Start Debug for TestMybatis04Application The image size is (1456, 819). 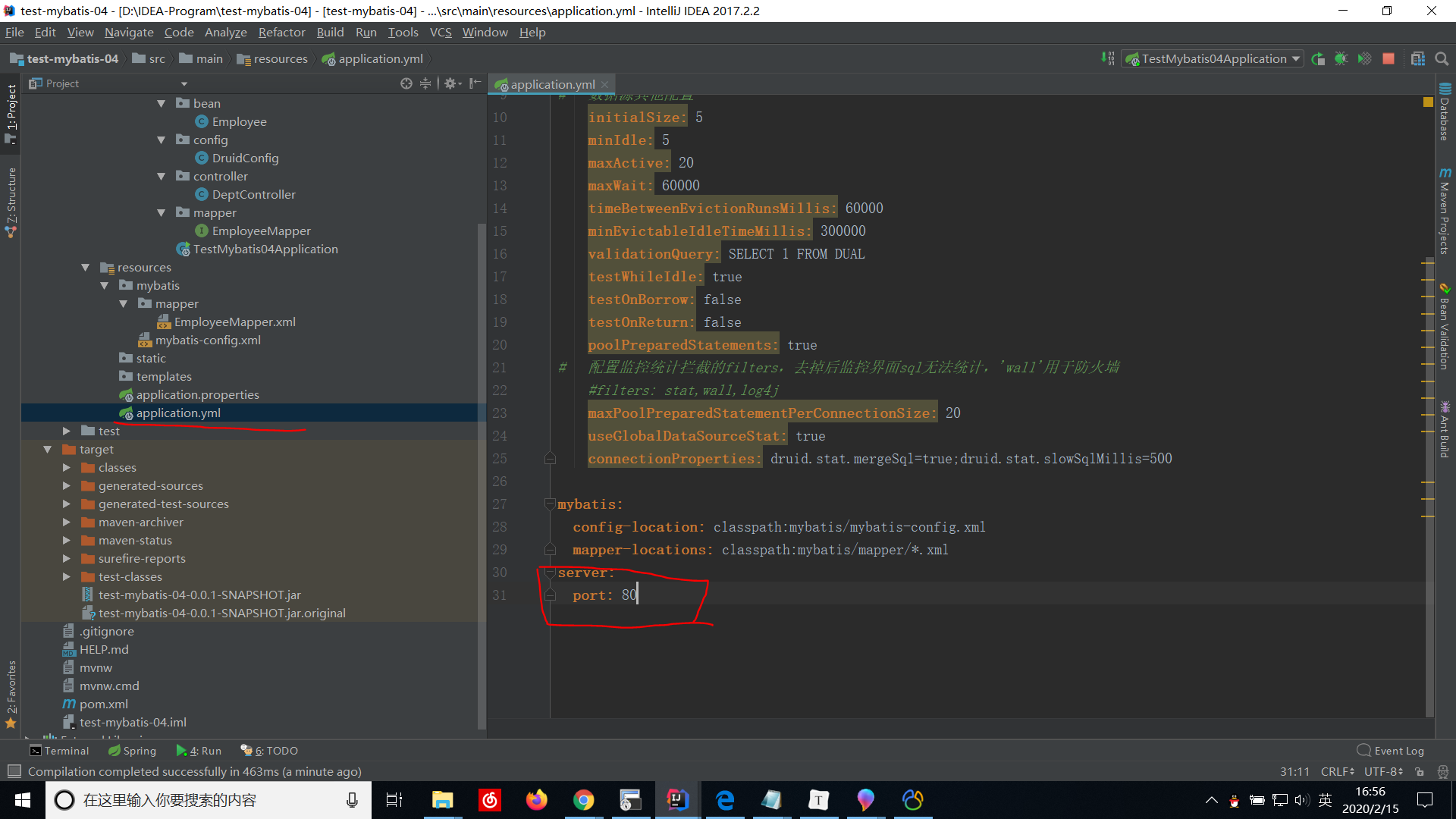point(1340,58)
